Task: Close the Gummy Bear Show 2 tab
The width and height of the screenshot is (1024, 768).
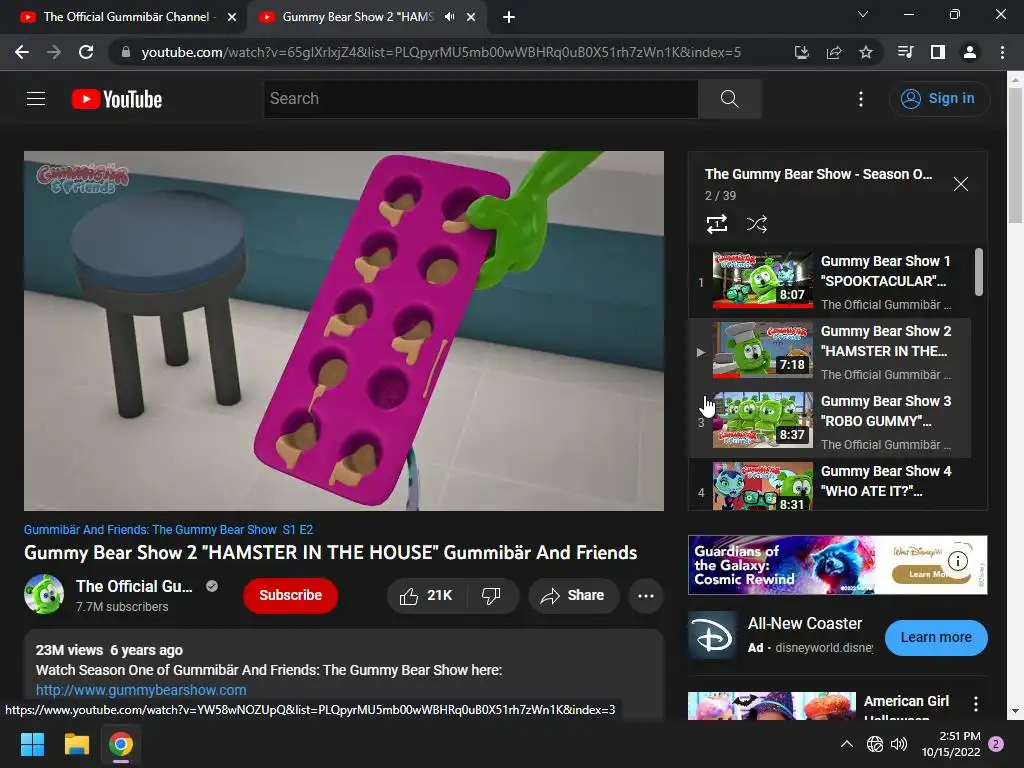Action: point(471,17)
